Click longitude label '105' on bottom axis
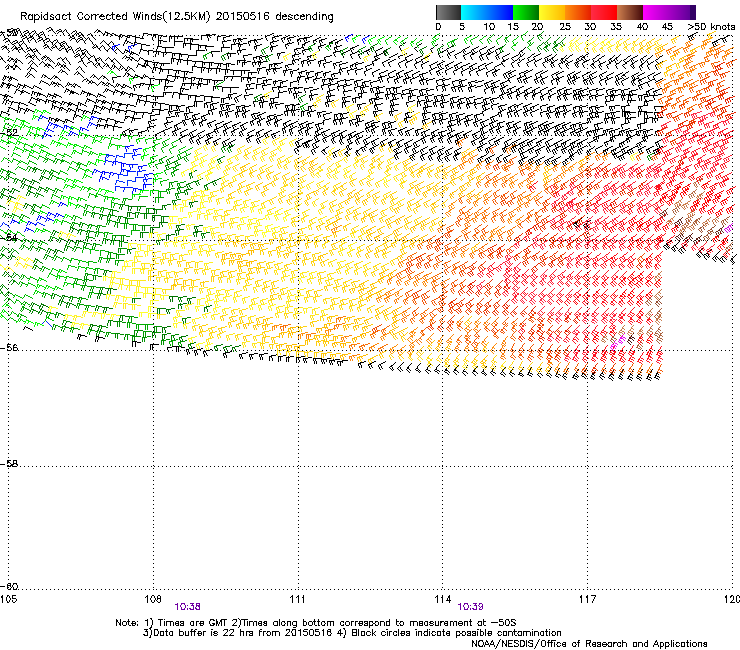The image size is (740, 650). pyautogui.click(x=8, y=599)
